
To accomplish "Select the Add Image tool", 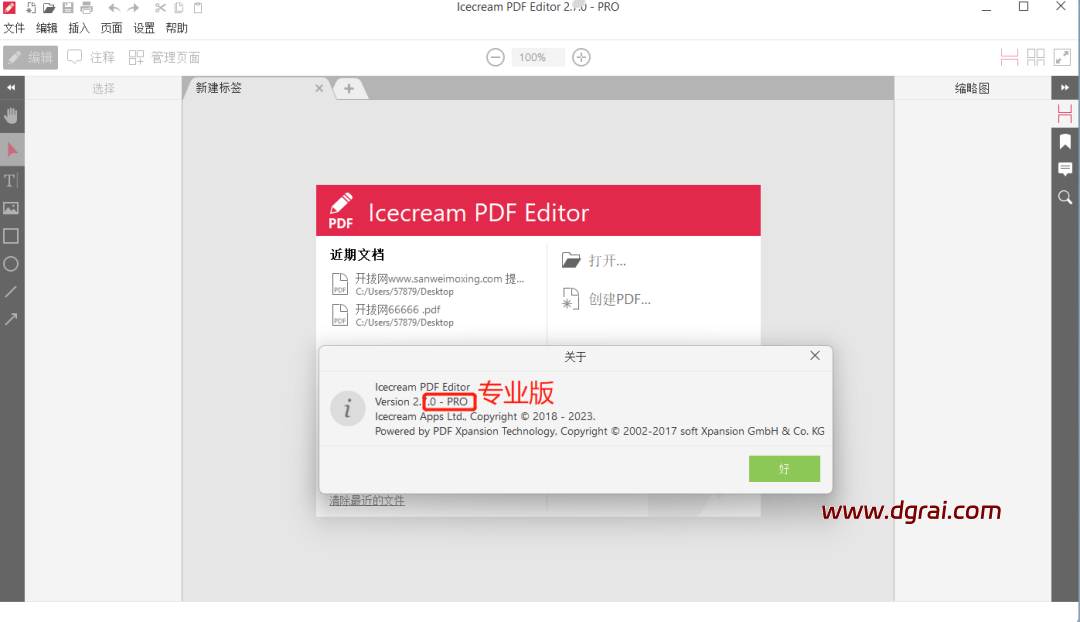I will coord(11,208).
